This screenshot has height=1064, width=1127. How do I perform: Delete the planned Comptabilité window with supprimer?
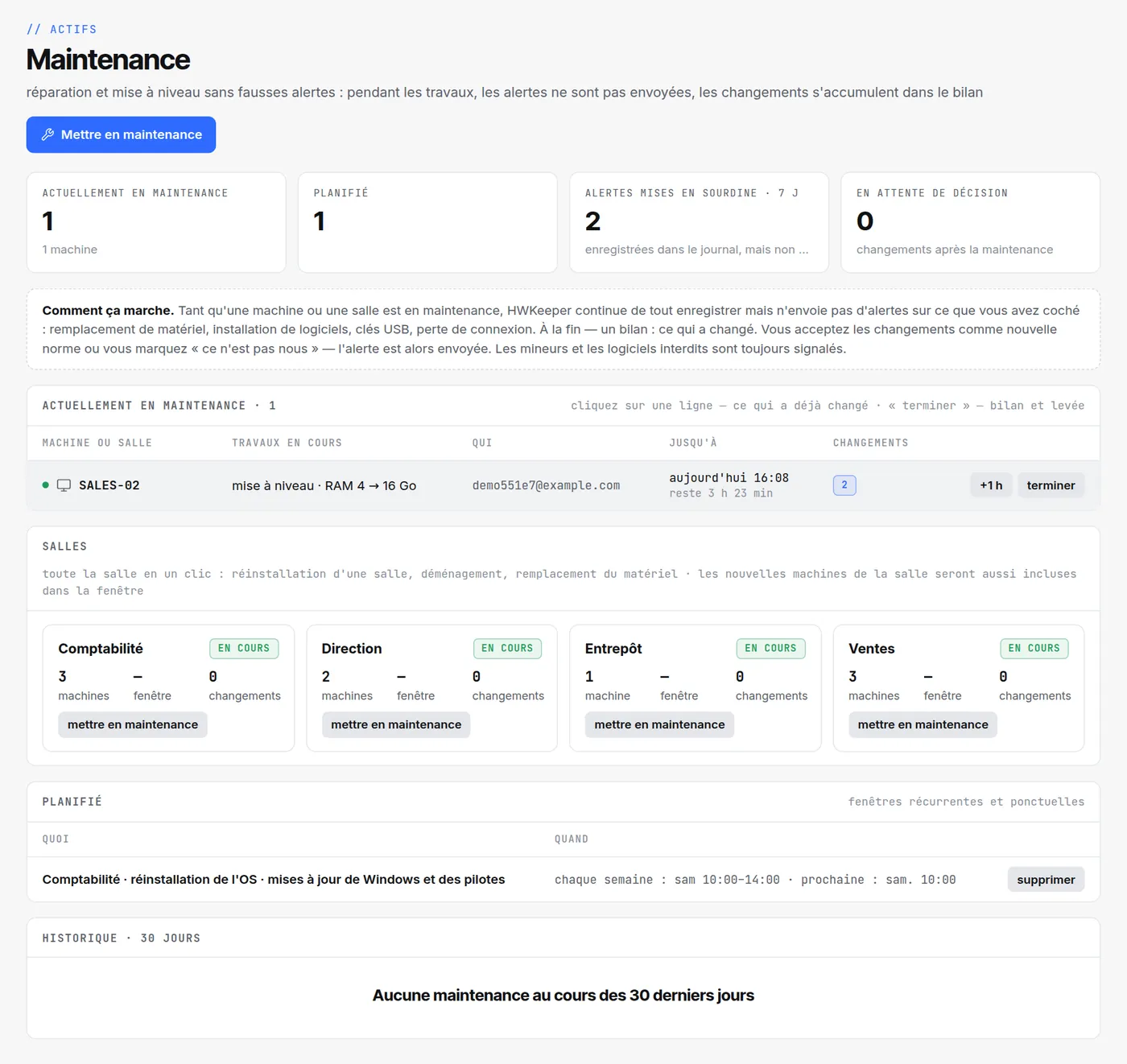[x=1046, y=880]
